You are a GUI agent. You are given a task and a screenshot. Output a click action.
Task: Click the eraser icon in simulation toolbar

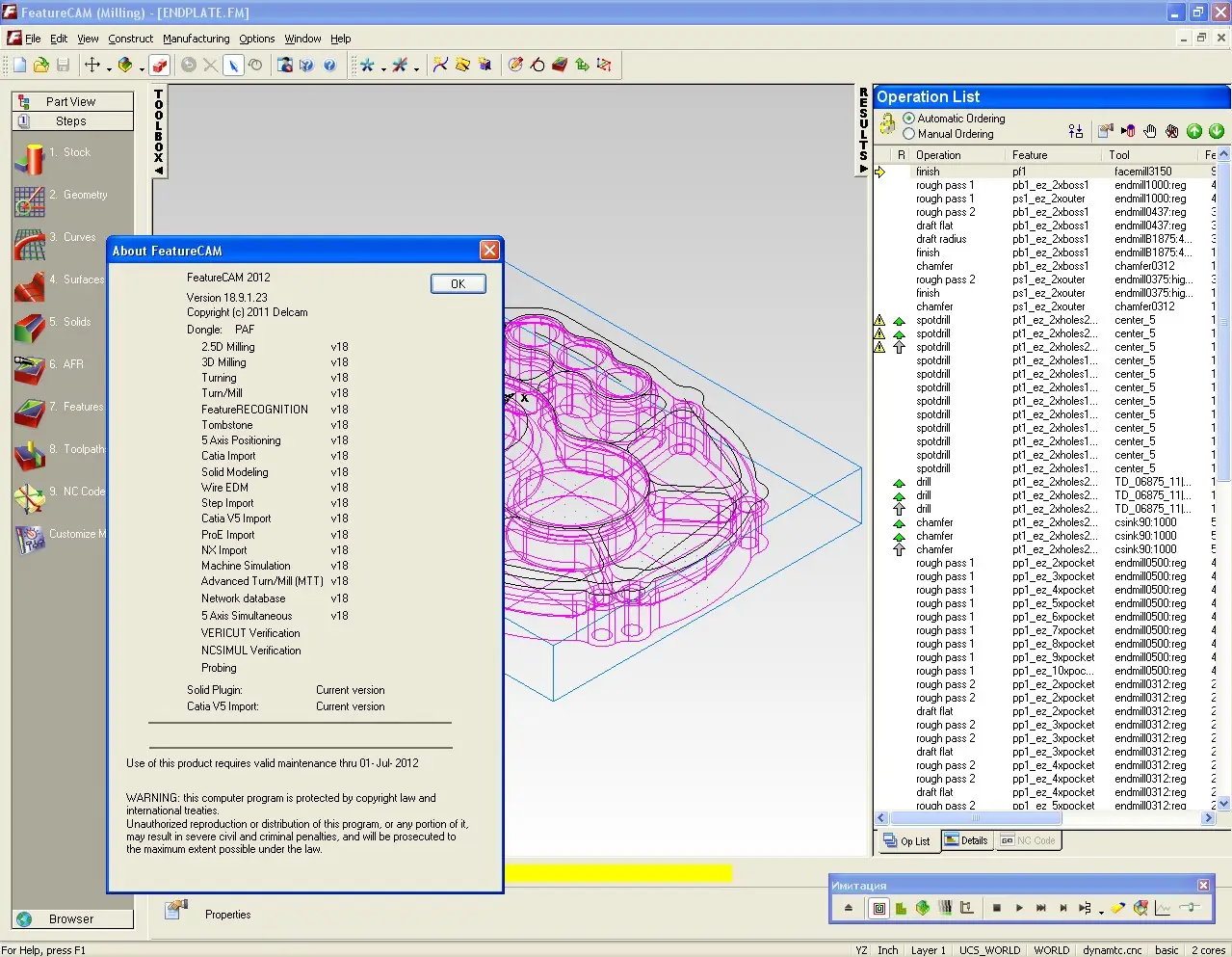1118,907
